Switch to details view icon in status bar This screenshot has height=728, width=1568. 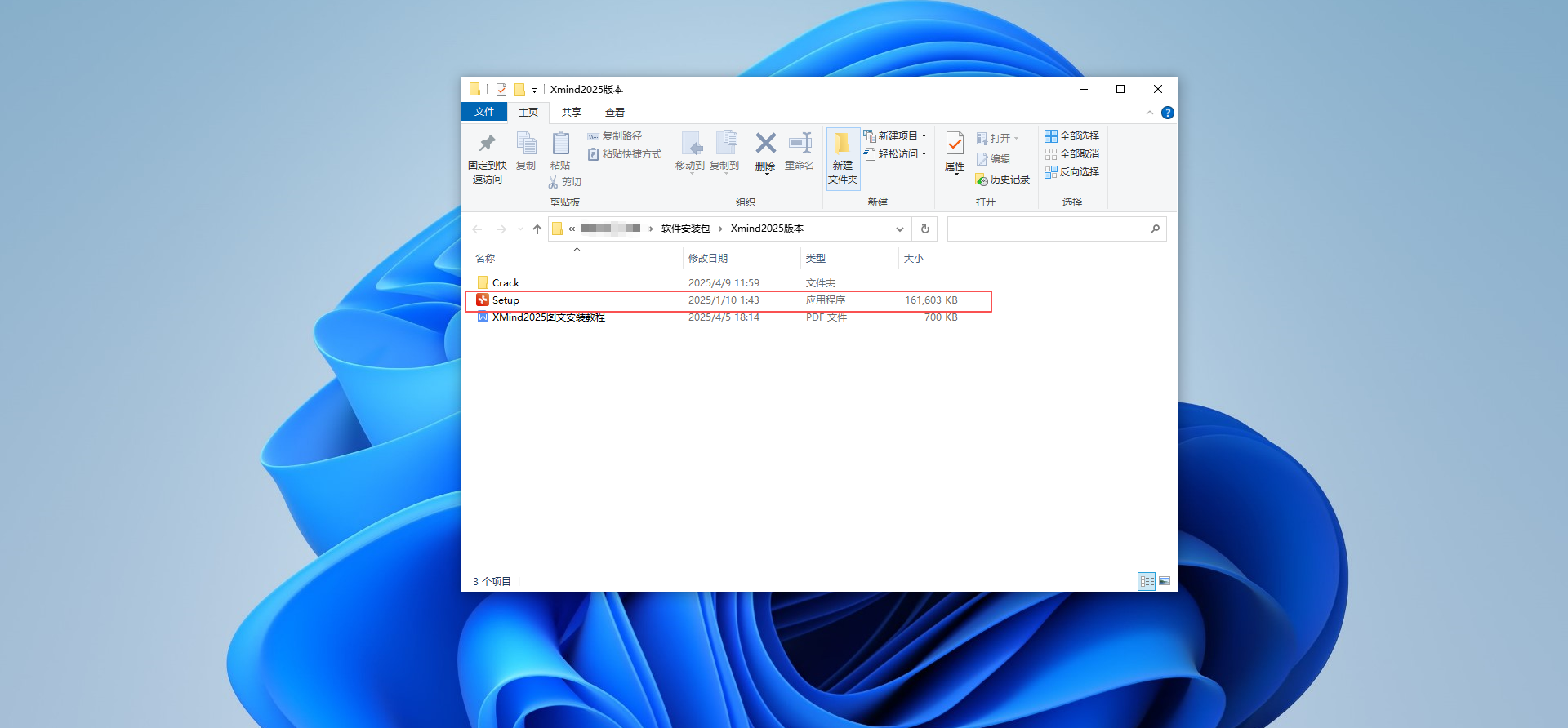point(1147,581)
